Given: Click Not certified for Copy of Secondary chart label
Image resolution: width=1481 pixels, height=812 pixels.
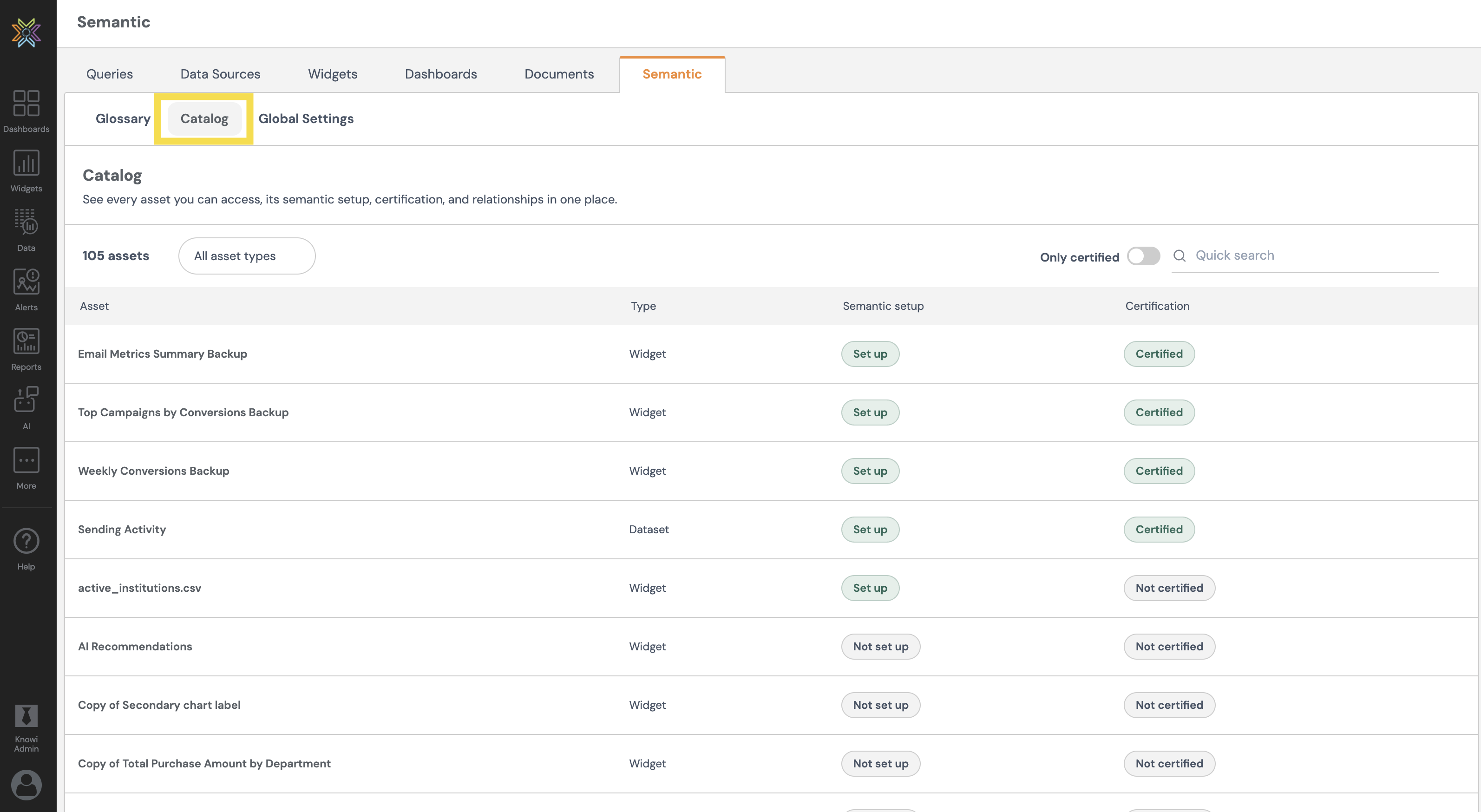Looking at the screenshot, I should click(1169, 705).
